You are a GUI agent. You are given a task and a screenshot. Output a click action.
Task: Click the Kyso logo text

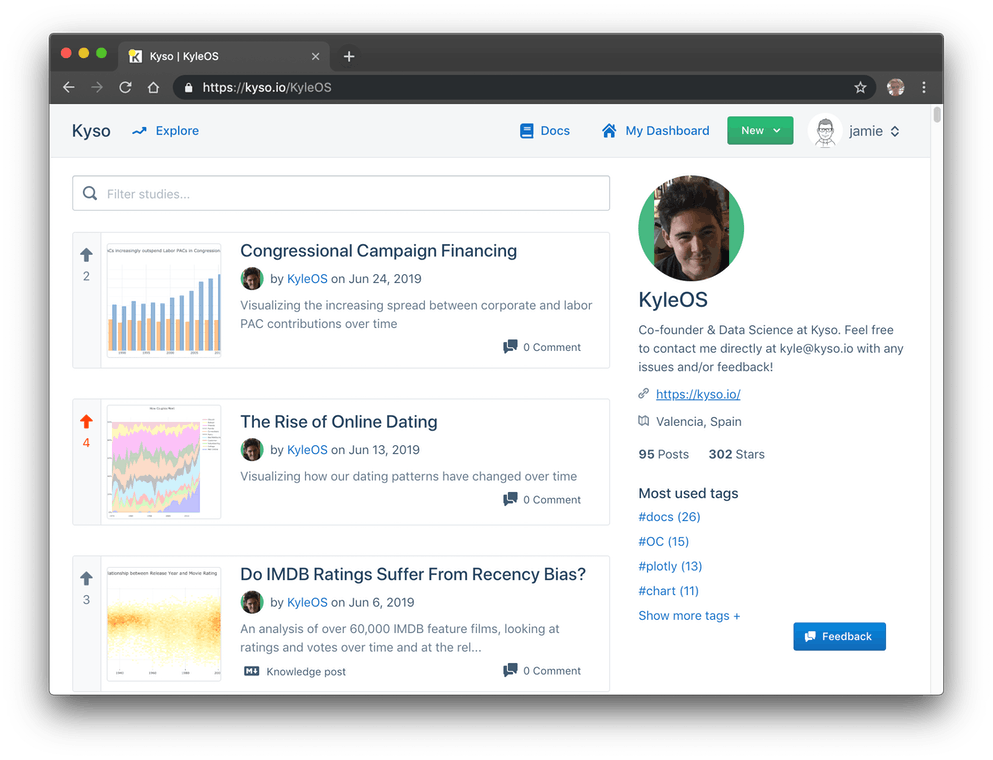91,131
